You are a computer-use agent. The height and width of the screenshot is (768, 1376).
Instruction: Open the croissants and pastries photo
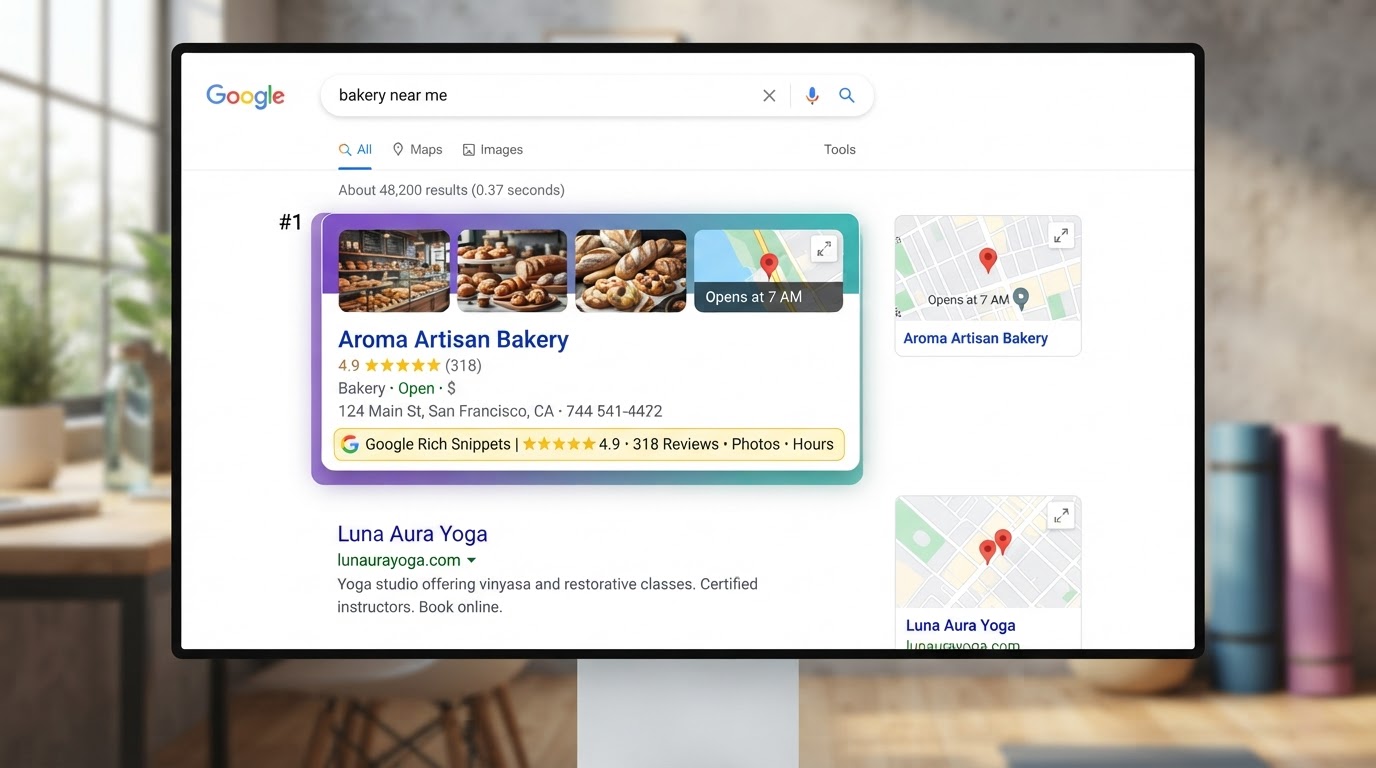click(512, 271)
